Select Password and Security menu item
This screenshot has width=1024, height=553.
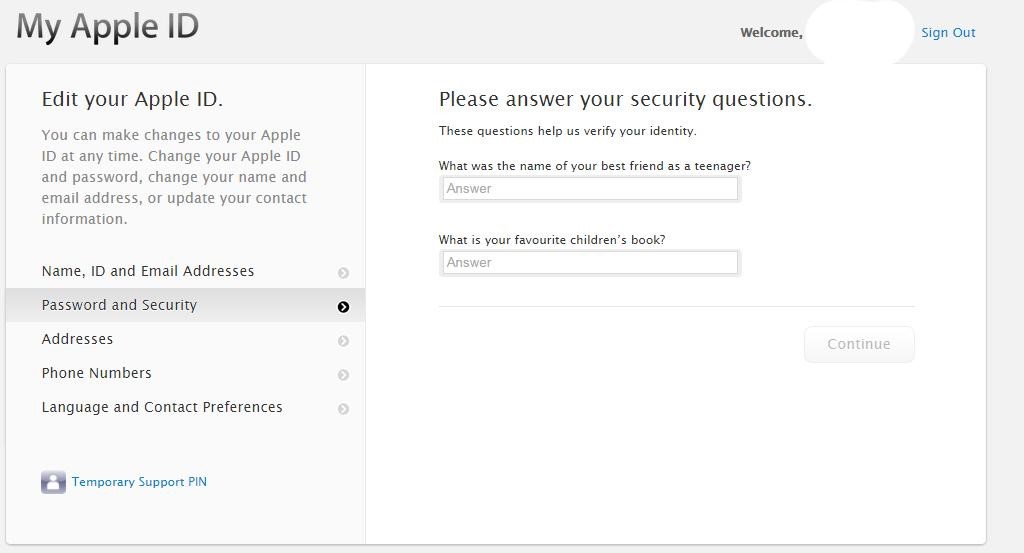click(185, 305)
